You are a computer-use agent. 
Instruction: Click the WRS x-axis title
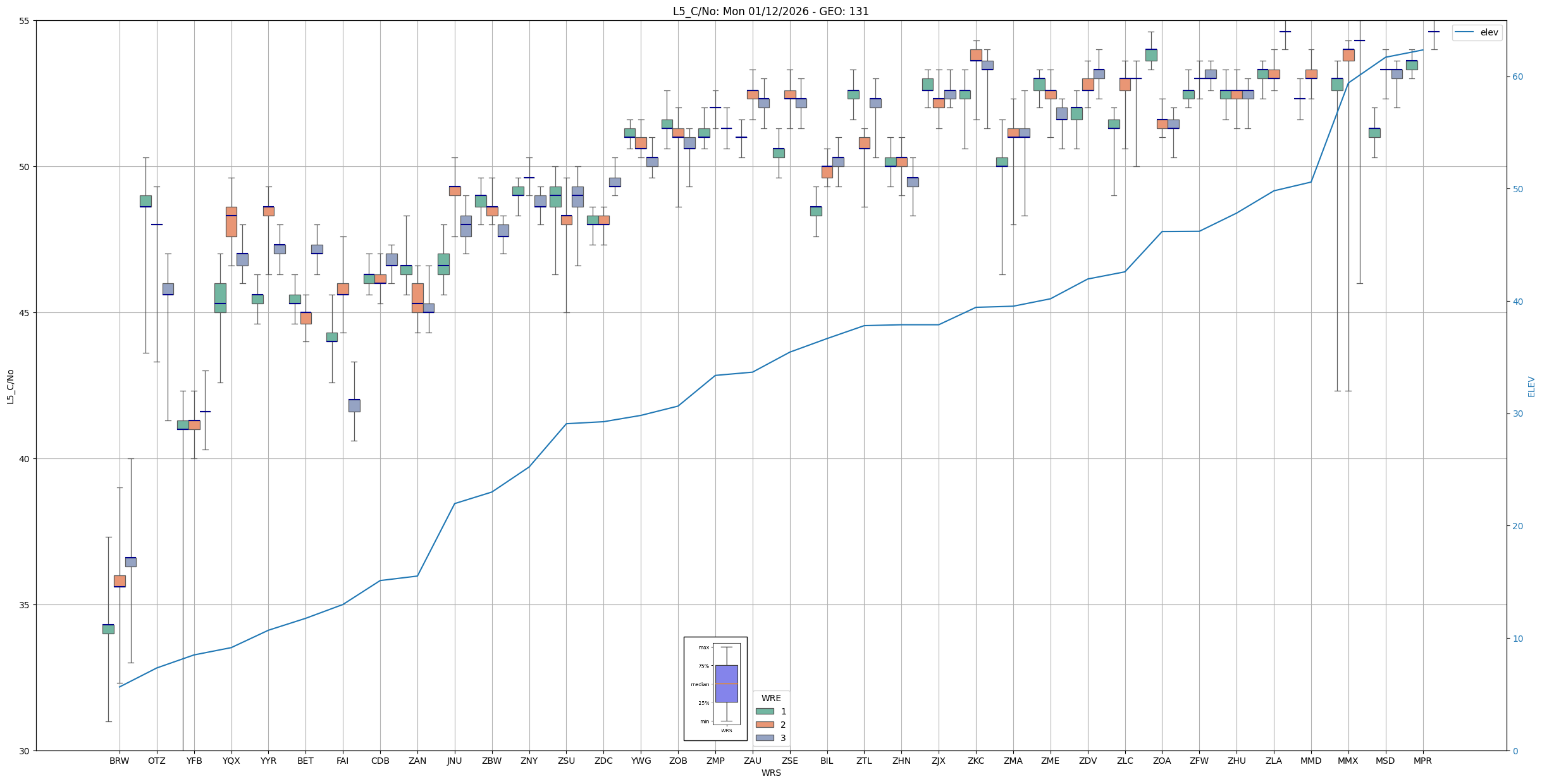[771, 773]
